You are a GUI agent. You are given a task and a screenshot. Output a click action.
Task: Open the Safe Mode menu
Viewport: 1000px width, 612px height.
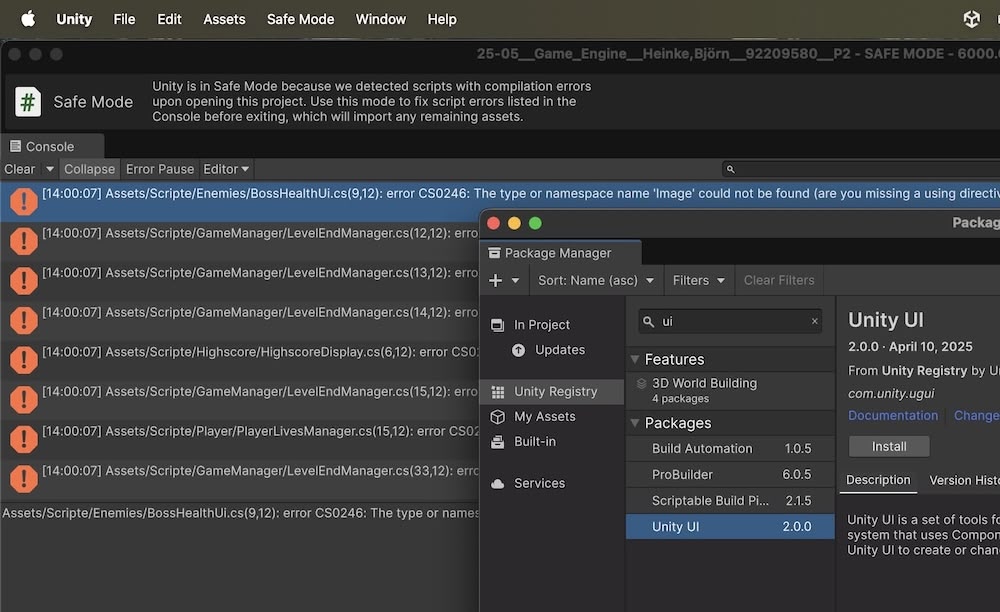300,19
